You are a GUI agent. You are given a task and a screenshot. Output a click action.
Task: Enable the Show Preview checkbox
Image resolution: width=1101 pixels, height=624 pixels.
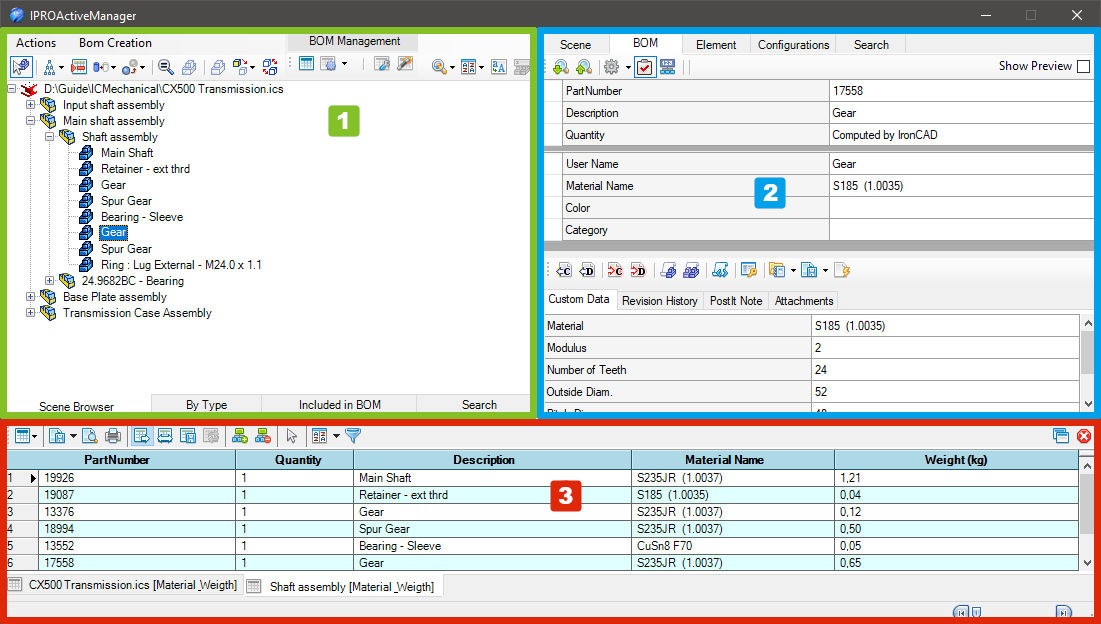coord(1083,66)
